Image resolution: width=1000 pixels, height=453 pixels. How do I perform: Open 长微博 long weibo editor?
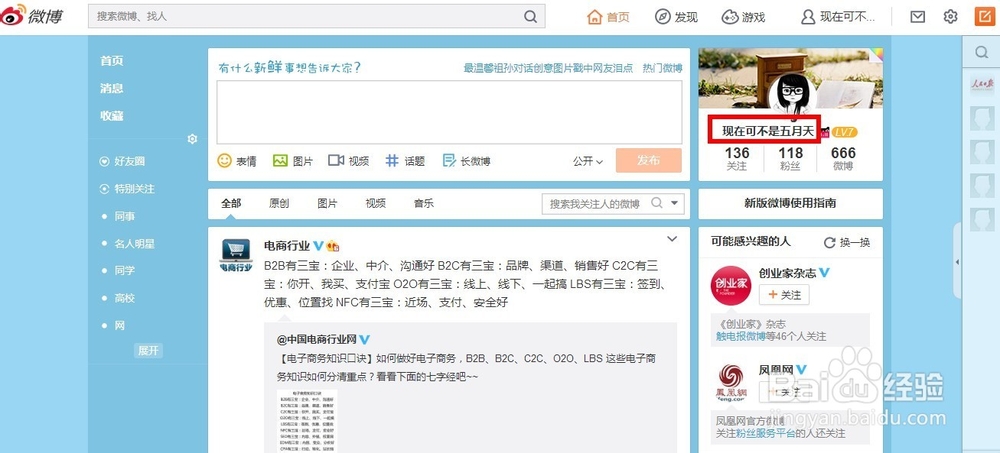point(466,161)
